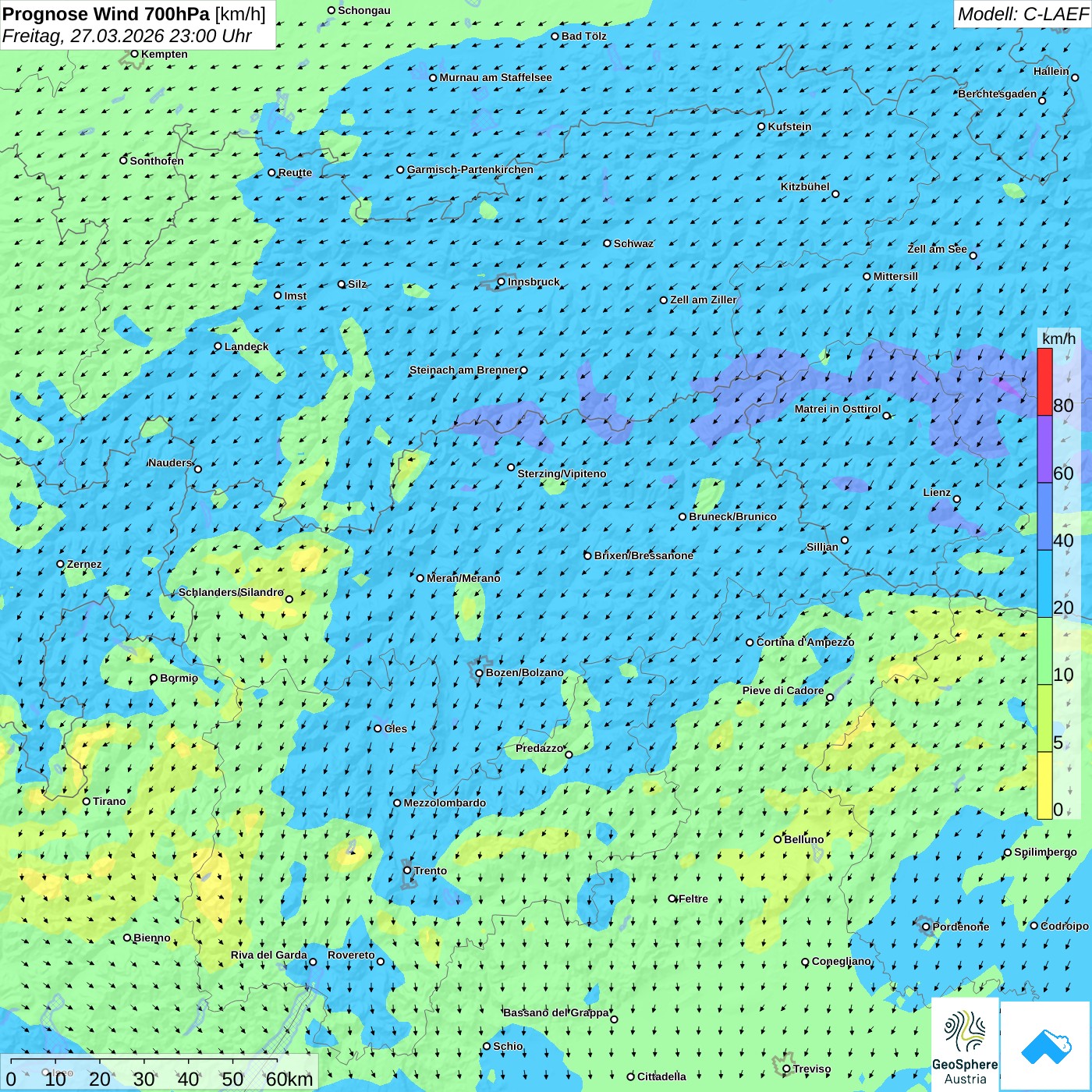The height and width of the screenshot is (1092, 1092).
Task: Click the 'Codroipo' label
Action: 1065,926
